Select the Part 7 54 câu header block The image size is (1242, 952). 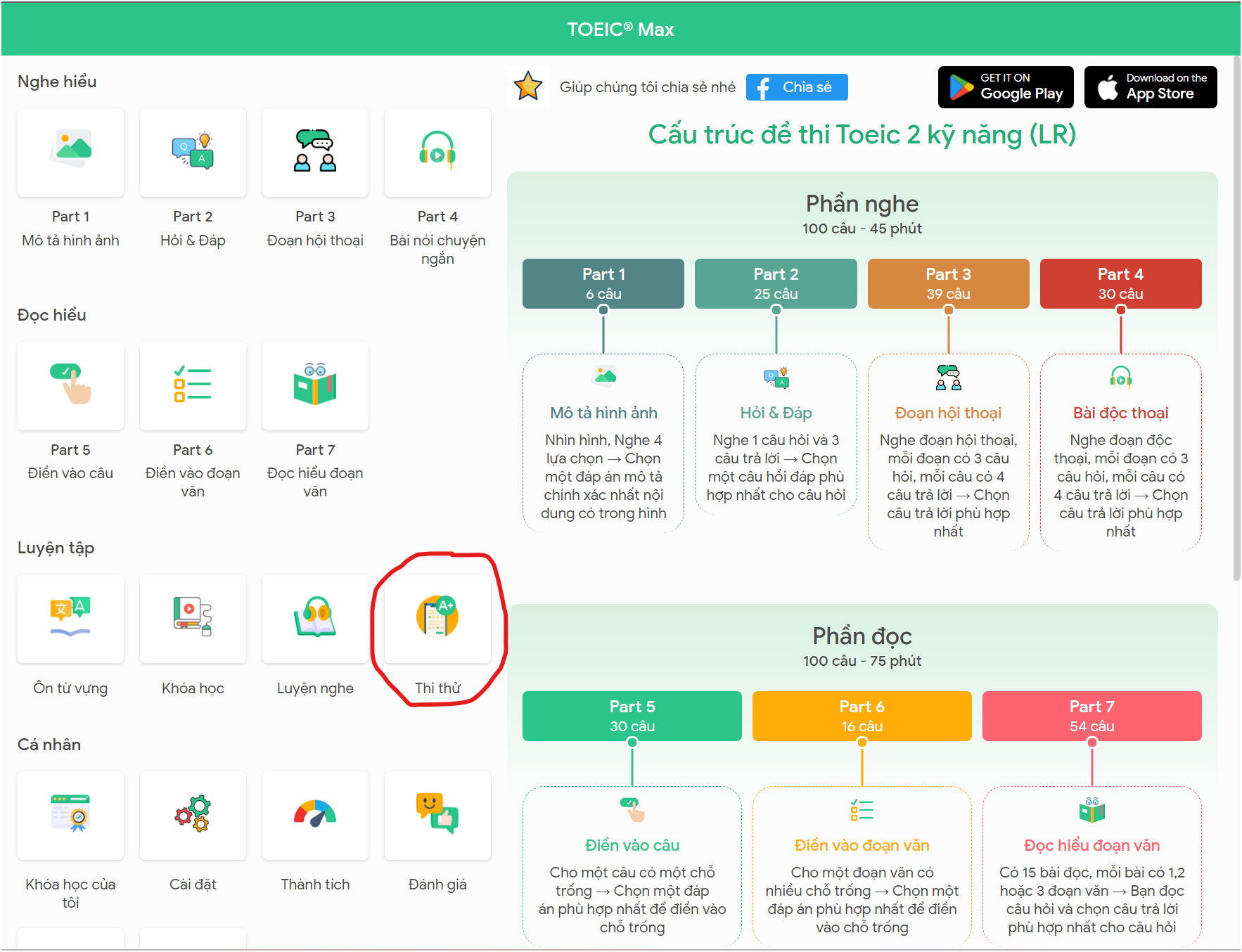coord(1092,716)
